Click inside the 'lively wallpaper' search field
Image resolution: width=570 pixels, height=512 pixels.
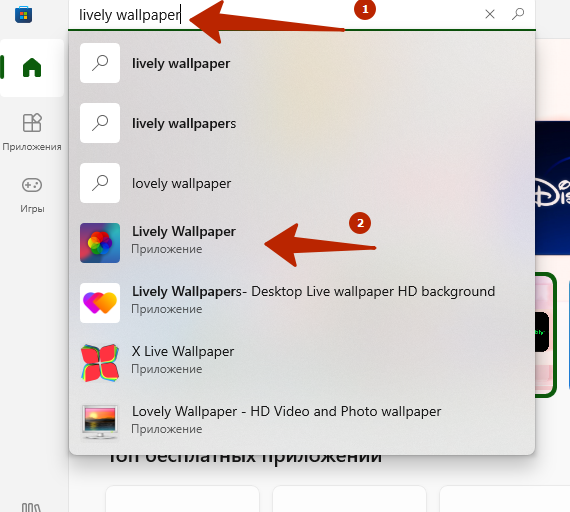[276, 15]
